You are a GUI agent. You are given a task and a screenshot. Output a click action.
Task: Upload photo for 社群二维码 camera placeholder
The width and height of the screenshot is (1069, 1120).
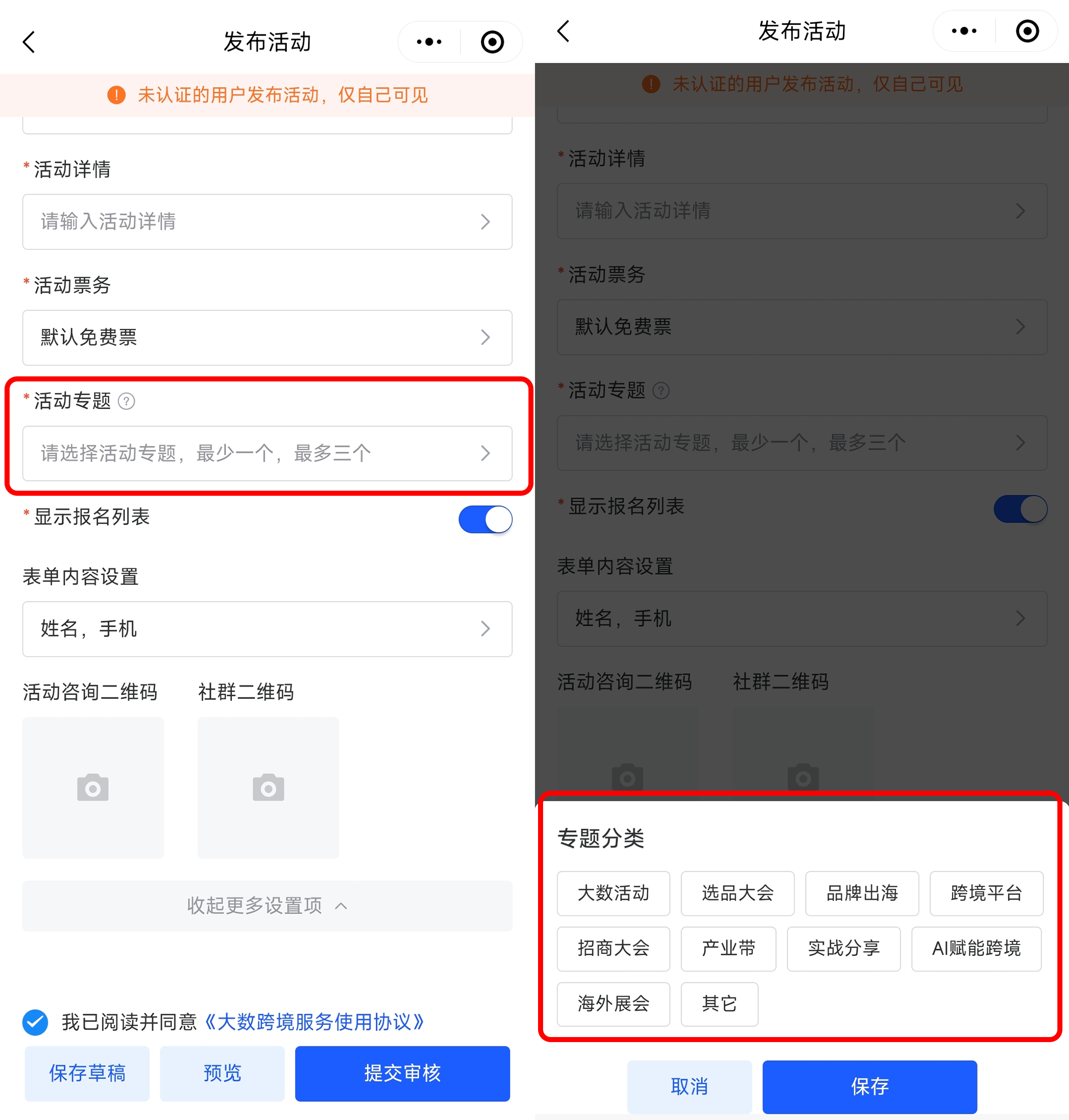pos(269,788)
